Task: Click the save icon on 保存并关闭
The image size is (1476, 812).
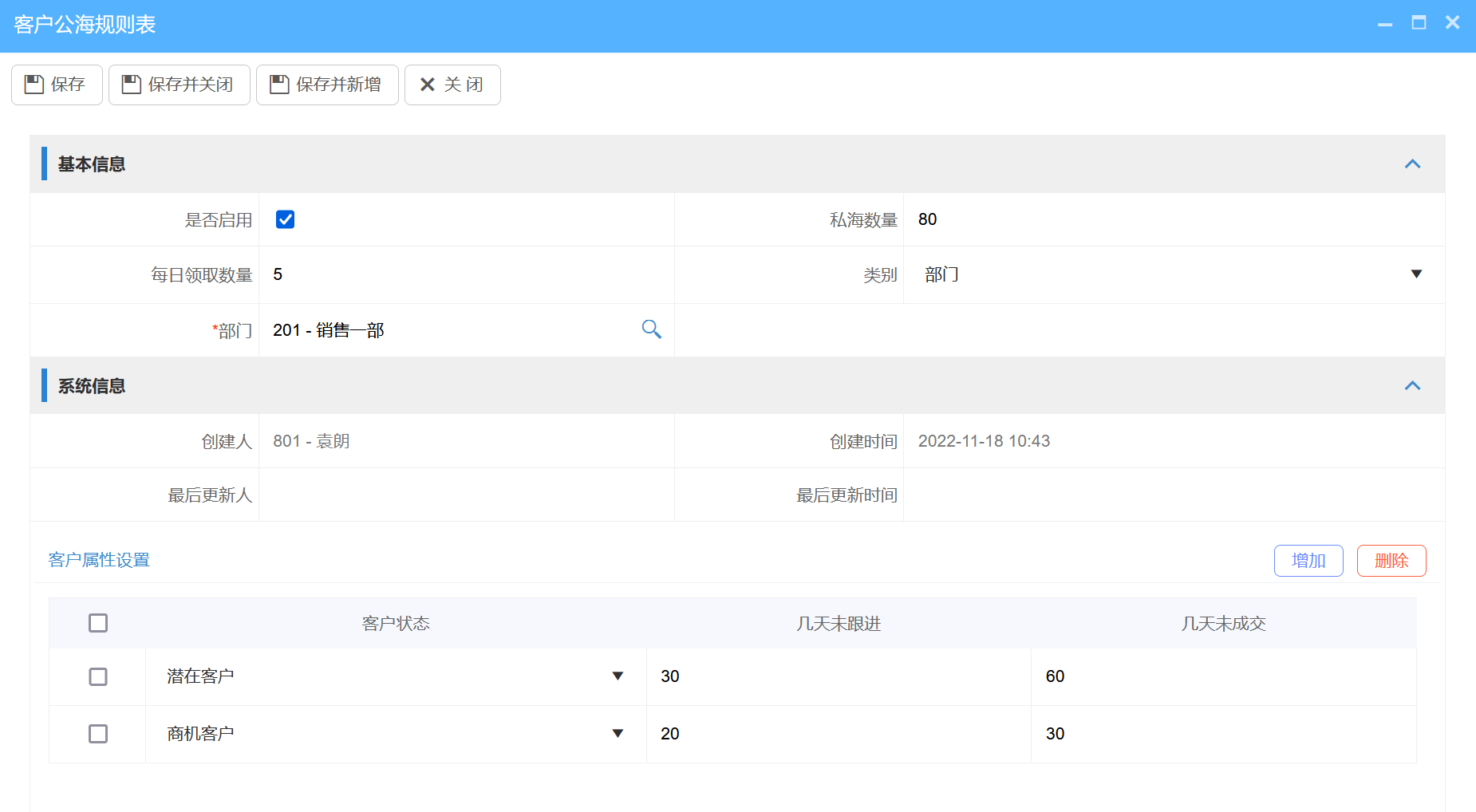Action: (x=132, y=85)
